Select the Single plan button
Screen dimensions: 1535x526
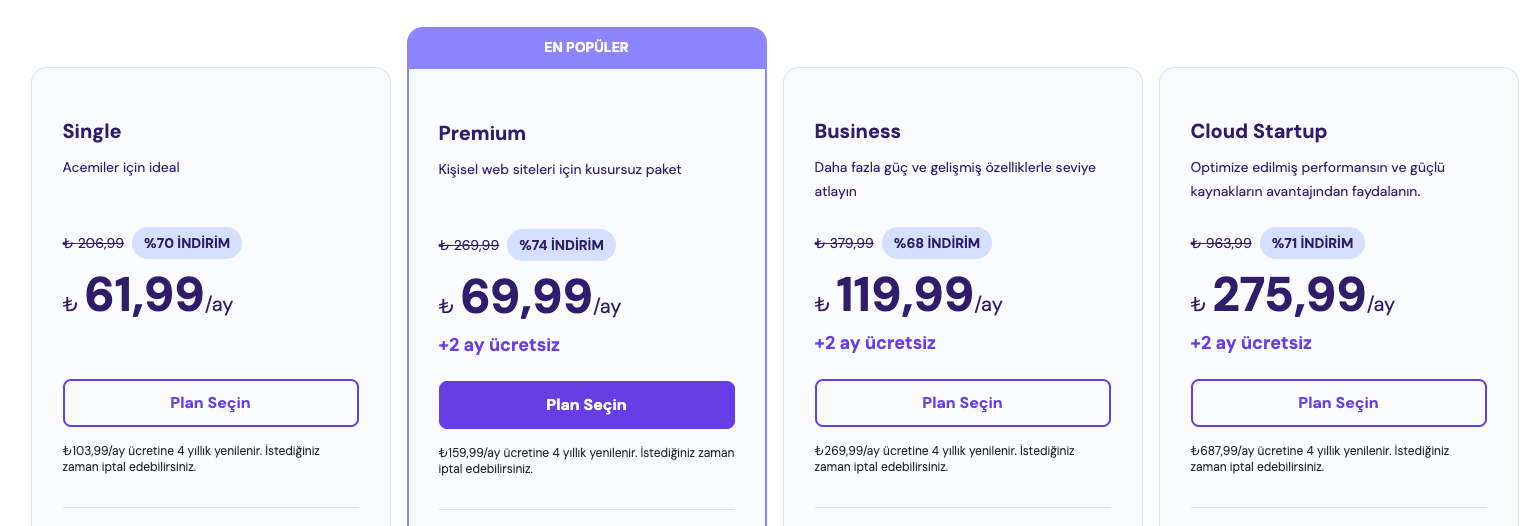click(210, 403)
